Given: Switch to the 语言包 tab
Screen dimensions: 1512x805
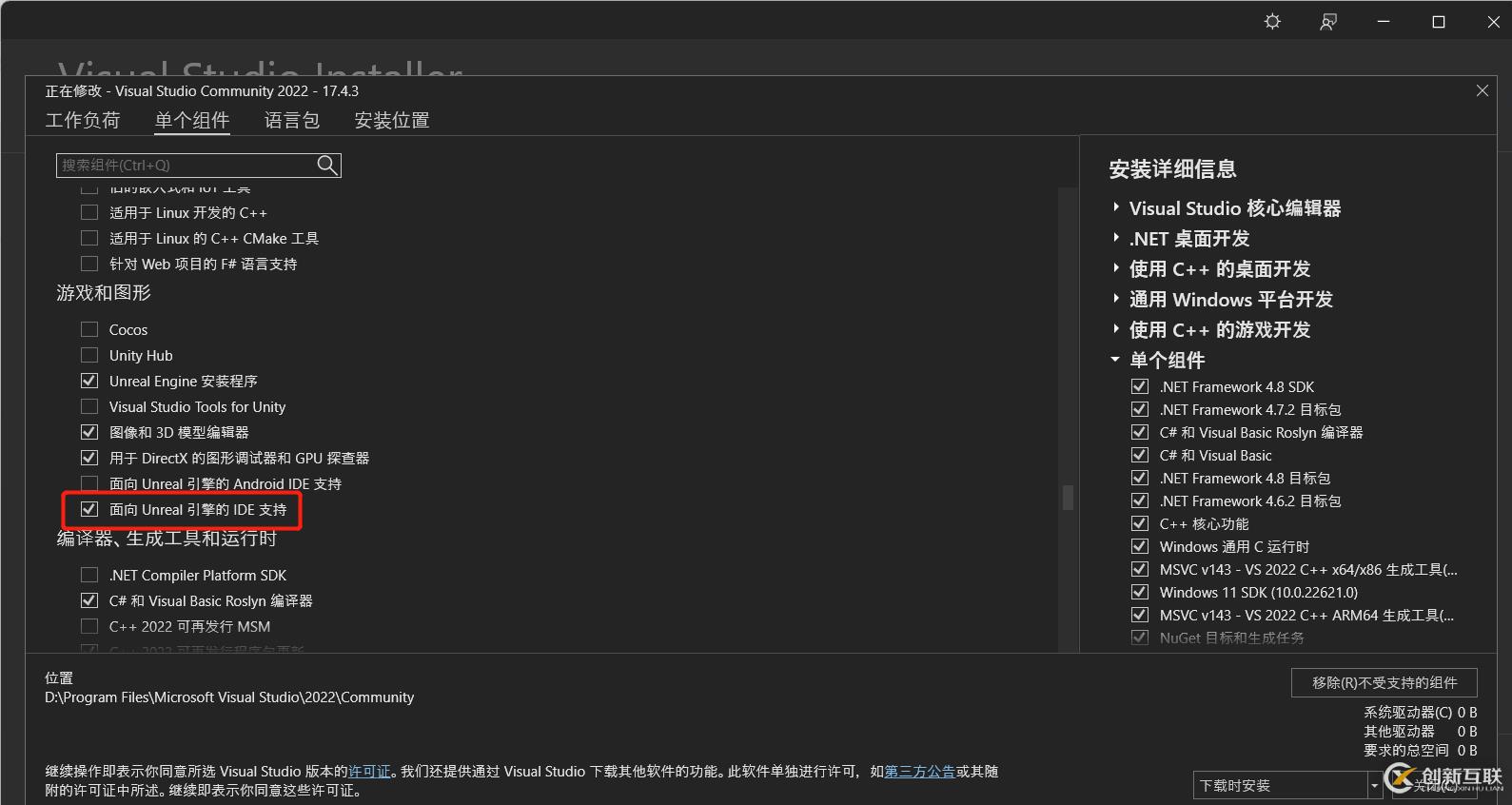Looking at the screenshot, I should click(292, 120).
